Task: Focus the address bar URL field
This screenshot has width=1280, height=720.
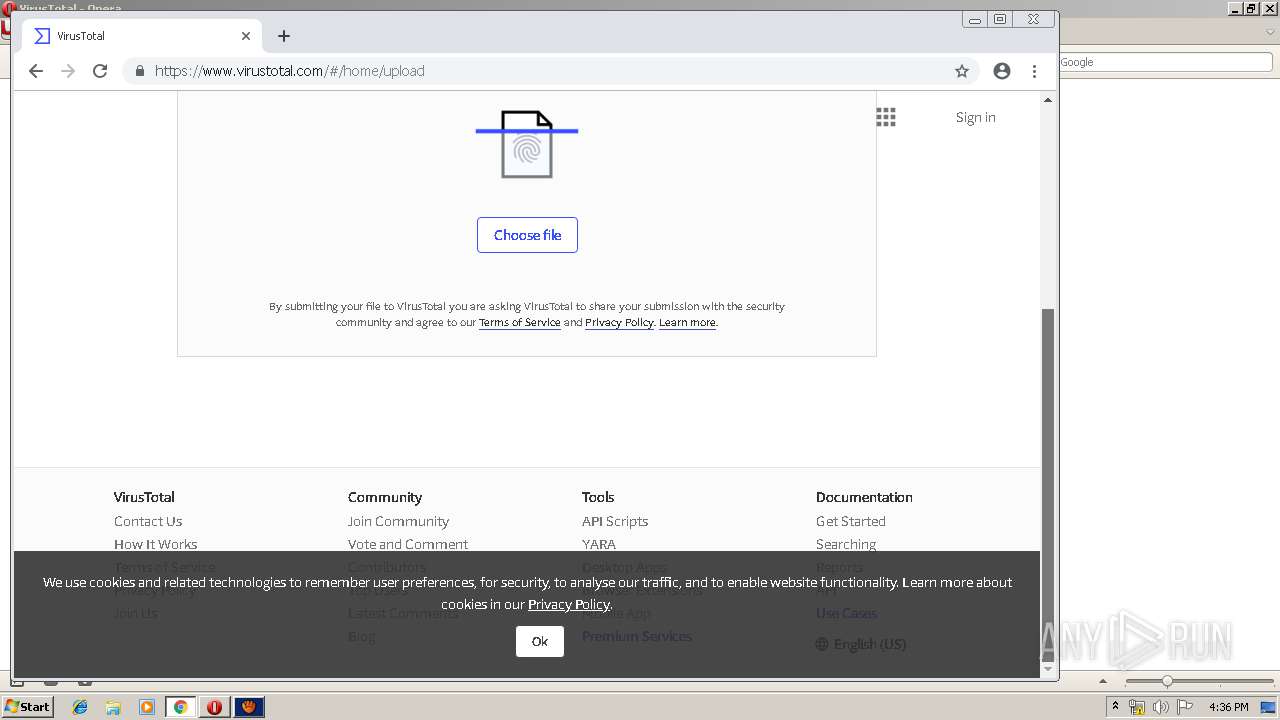Action: [x=548, y=71]
